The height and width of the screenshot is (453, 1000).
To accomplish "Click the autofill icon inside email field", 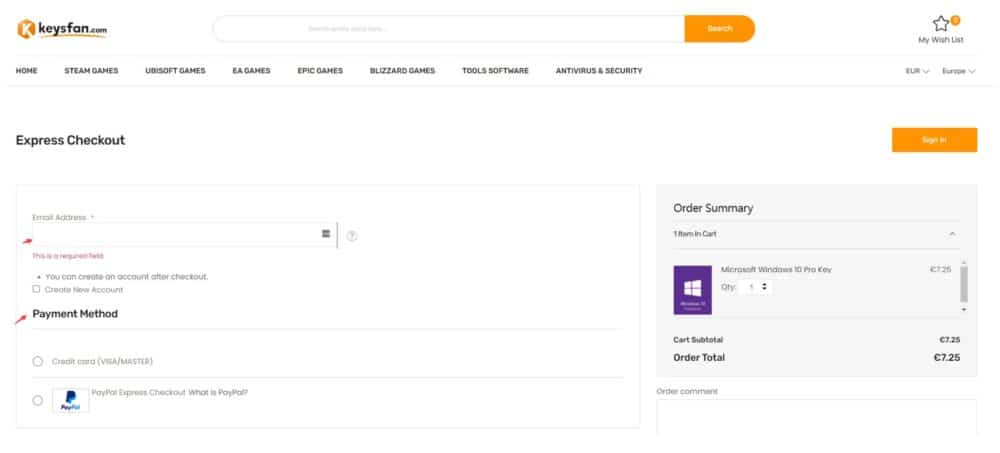I will 326,234.
